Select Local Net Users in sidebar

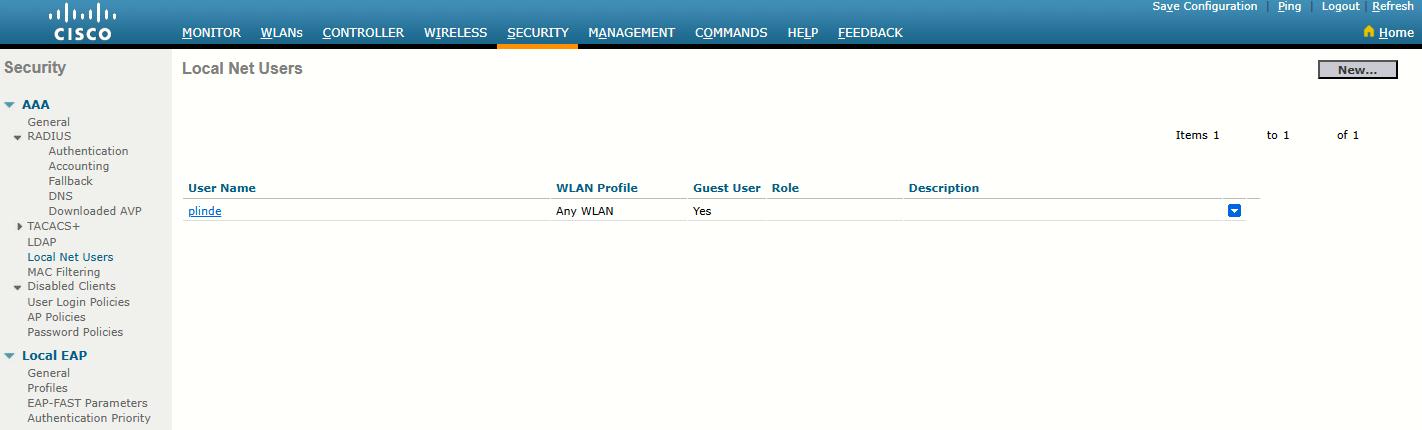(70, 257)
